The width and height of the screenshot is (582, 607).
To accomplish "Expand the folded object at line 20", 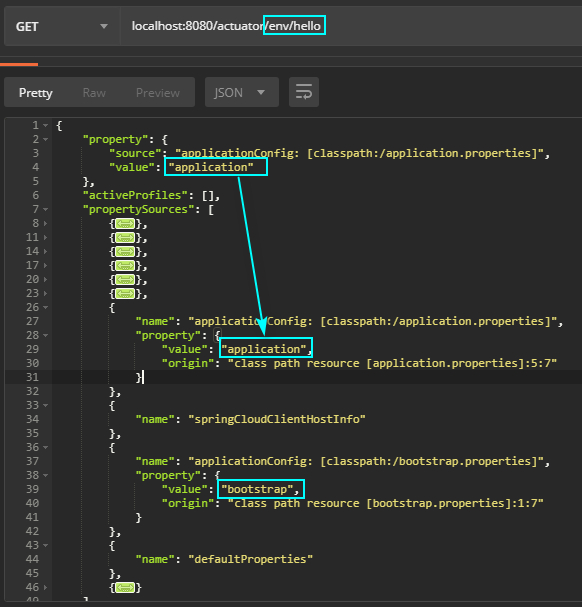I will (46, 279).
